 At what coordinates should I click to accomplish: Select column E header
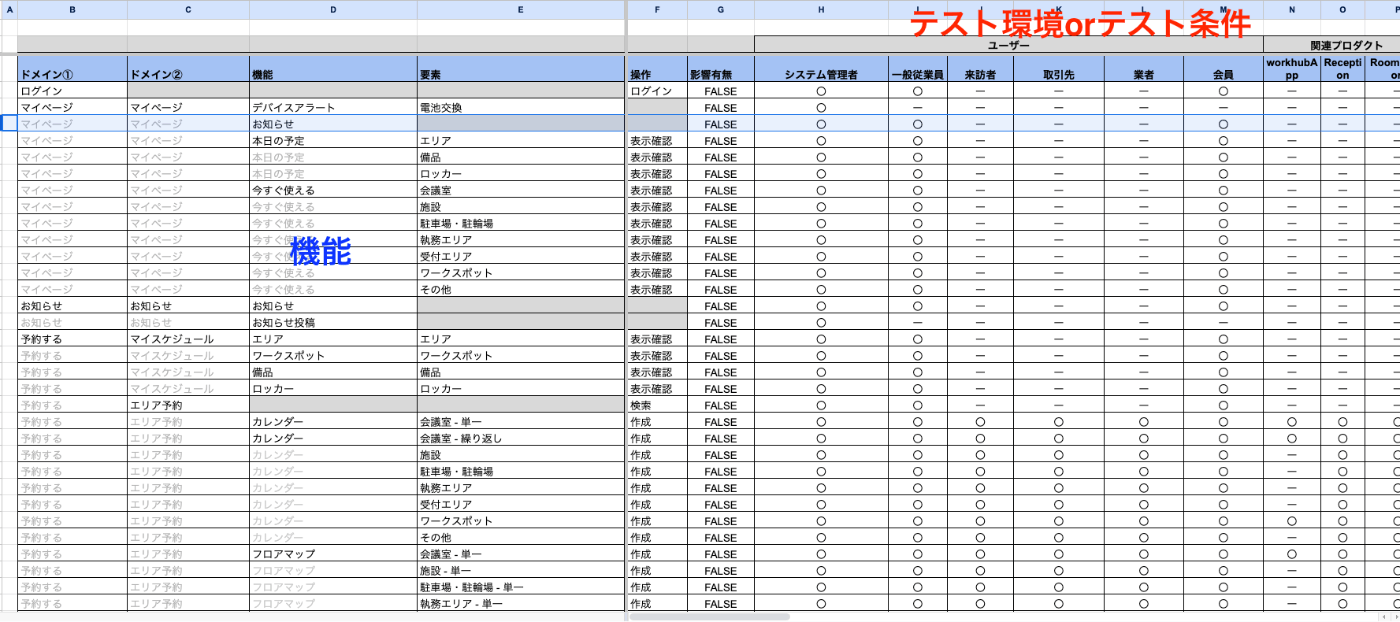pos(521,9)
